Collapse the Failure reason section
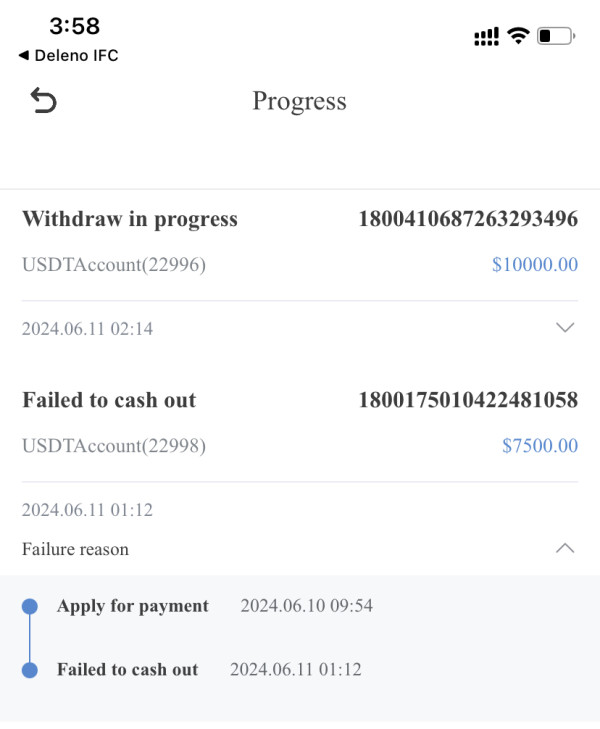Viewport: 600px width, 729px height. point(565,548)
